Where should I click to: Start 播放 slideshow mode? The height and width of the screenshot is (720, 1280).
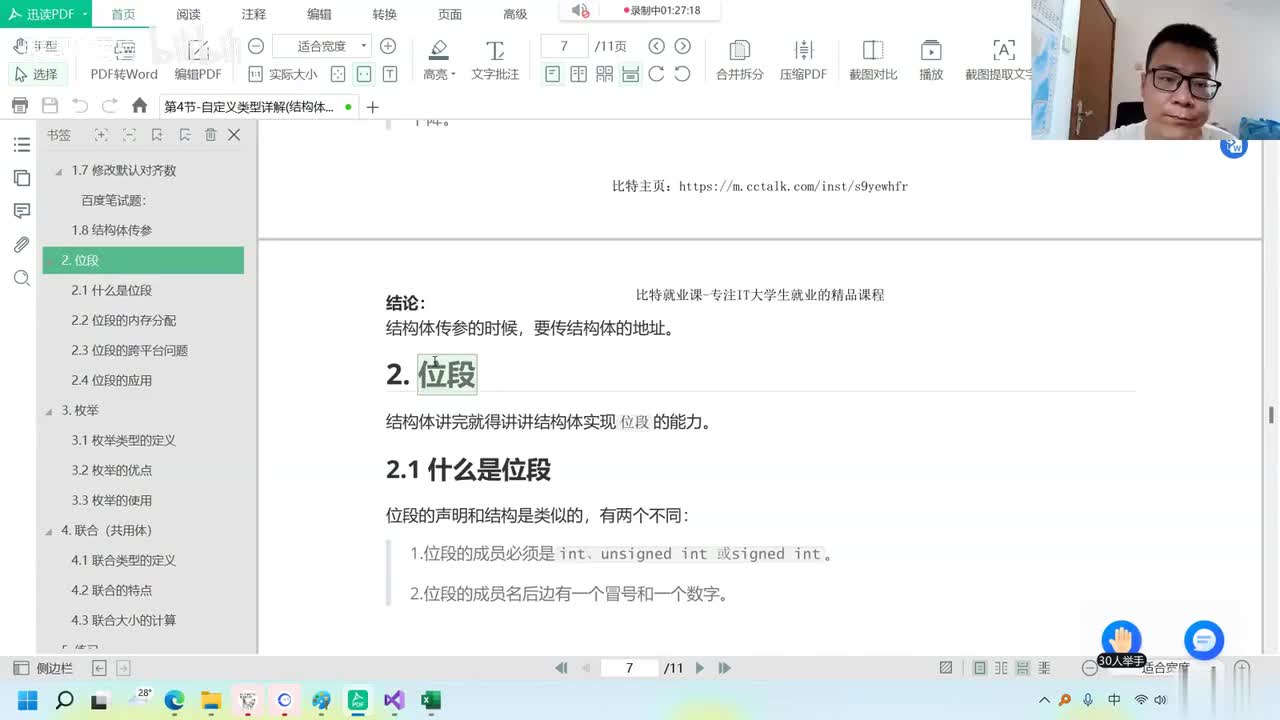(931, 61)
